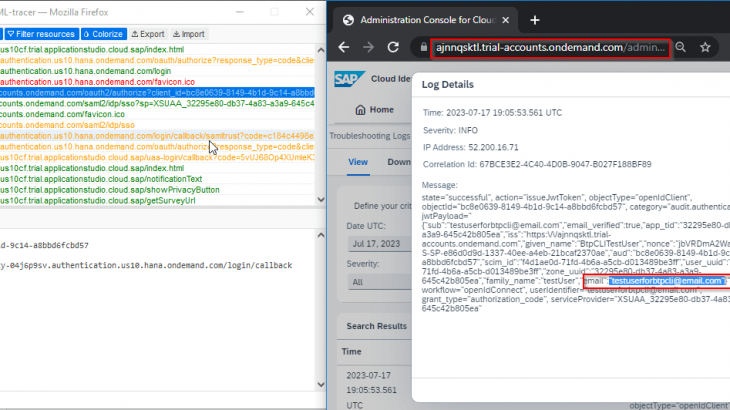The width and height of the screenshot is (730, 410).
Task: Close the SAML-tracer Firefox window
Action: tap(310, 12)
